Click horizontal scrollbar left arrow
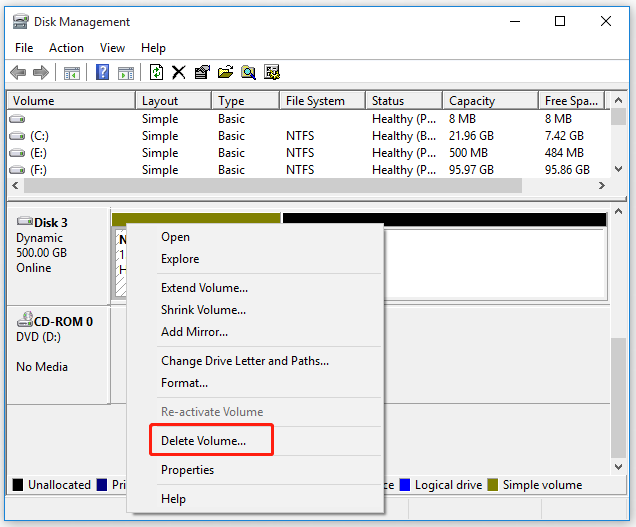This screenshot has height=527, width=636. pyautogui.click(x=15, y=185)
